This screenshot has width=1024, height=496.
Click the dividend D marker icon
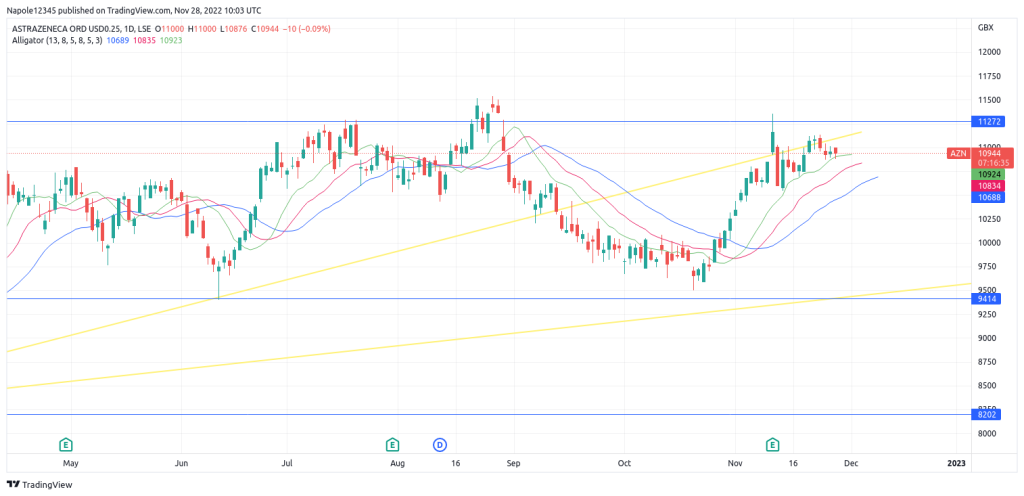point(440,445)
